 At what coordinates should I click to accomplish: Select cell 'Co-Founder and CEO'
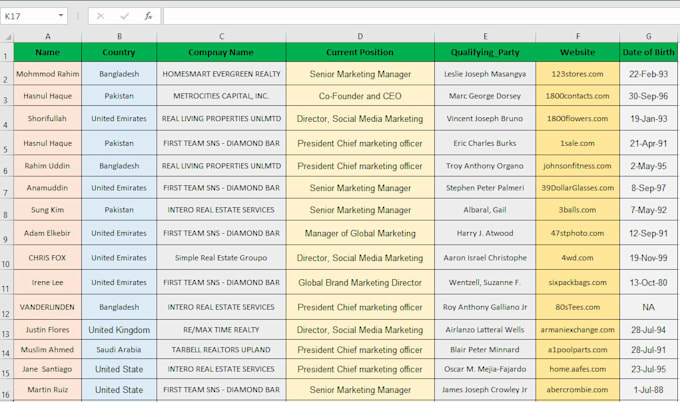(360, 96)
